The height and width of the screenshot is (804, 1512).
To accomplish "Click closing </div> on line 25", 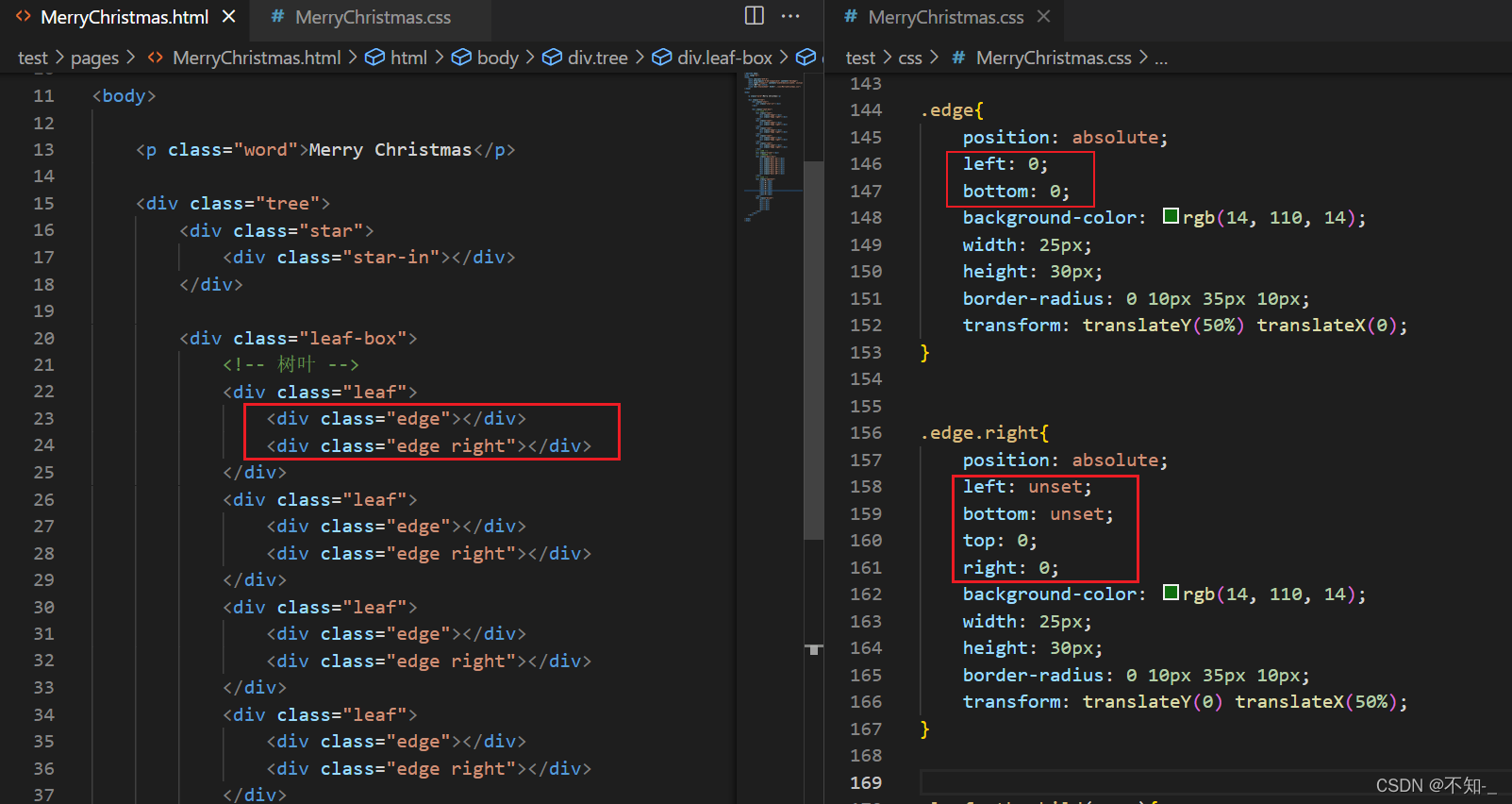I will 255,472.
